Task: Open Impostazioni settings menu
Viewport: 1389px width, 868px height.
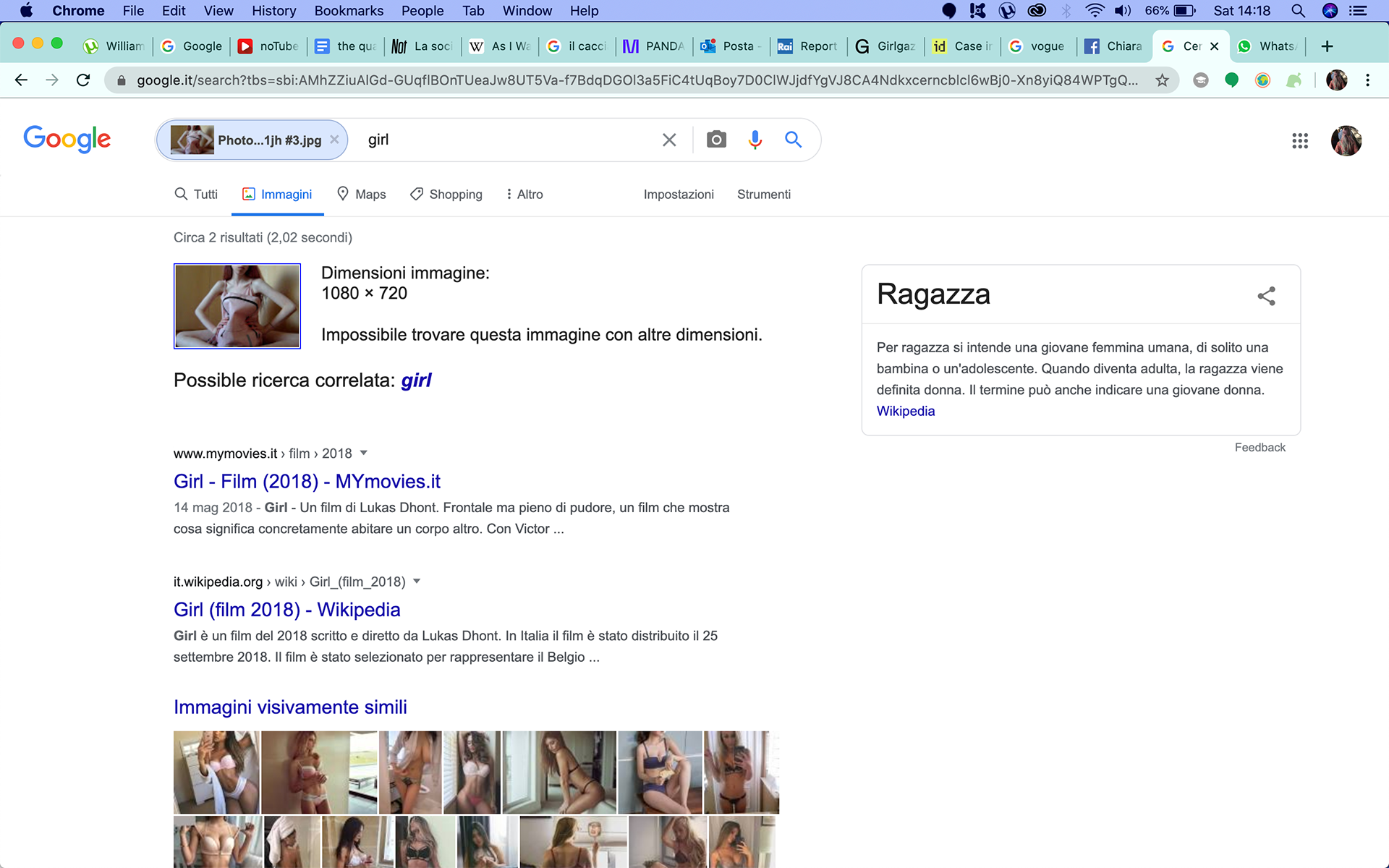Action: point(679,194)
